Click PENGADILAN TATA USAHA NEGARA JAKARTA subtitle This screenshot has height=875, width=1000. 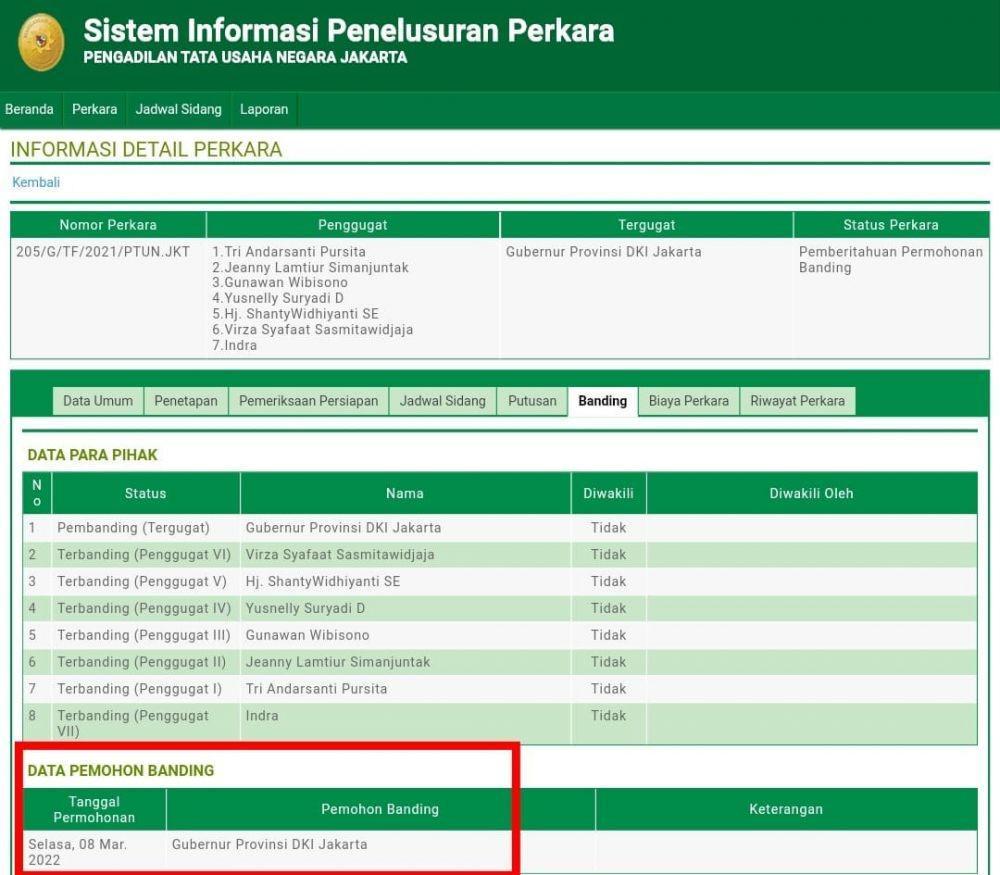click(x=245, y=57)
